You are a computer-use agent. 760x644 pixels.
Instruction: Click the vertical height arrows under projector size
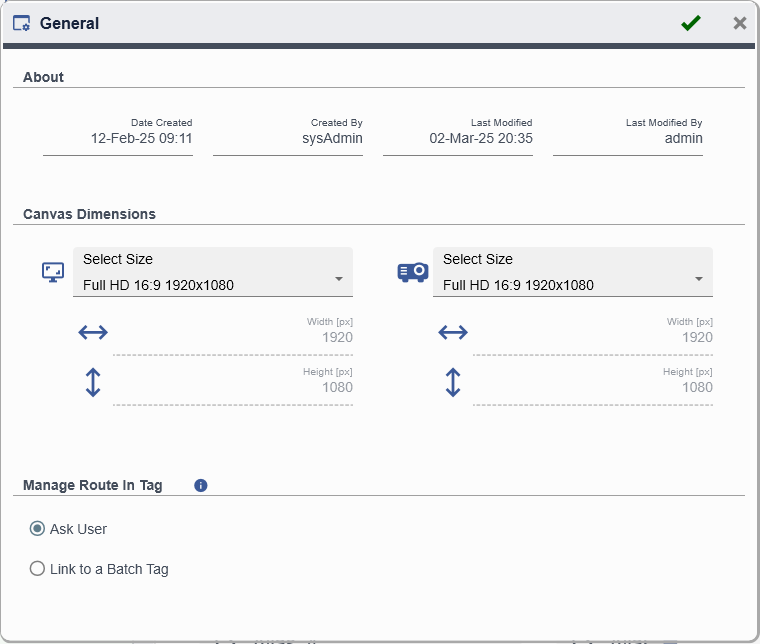(x=453, y=382)
